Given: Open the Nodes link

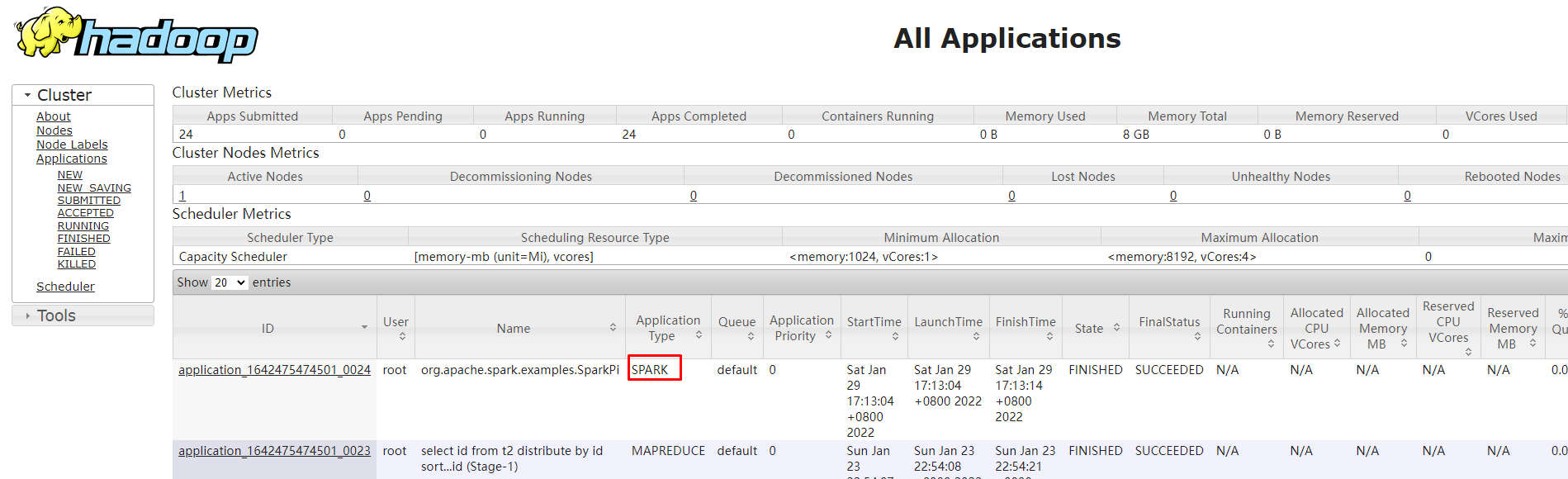Looking at the screenshot, I should (x=54, y=130).
